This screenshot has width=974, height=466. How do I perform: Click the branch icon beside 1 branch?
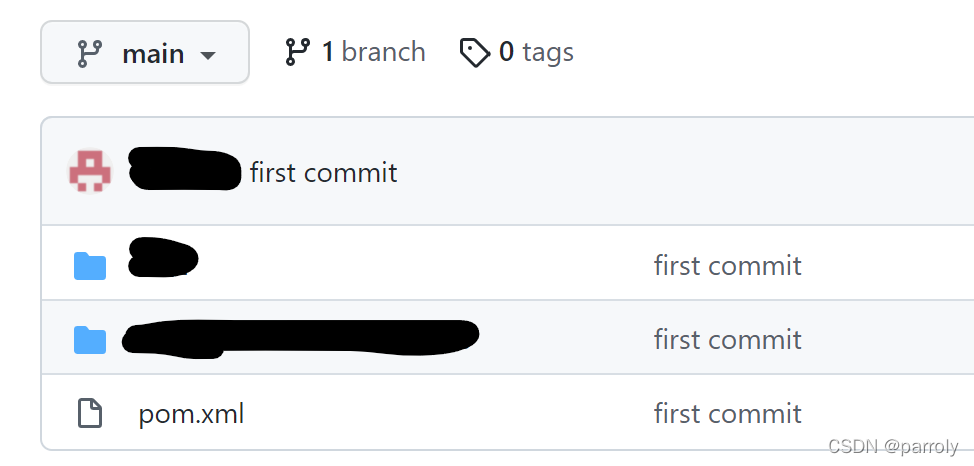298,52
